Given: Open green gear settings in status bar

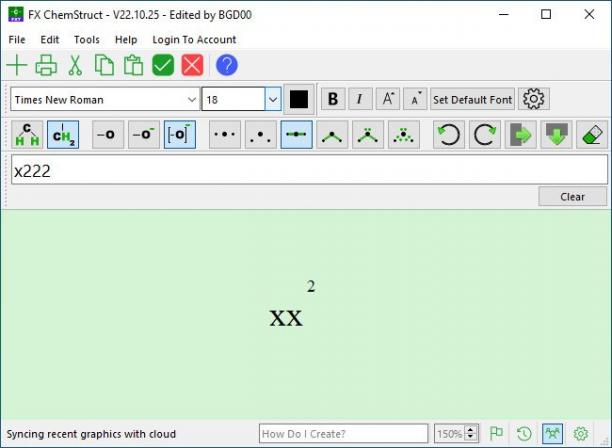Looking at the screenshot, I should (x=581, y=433).
